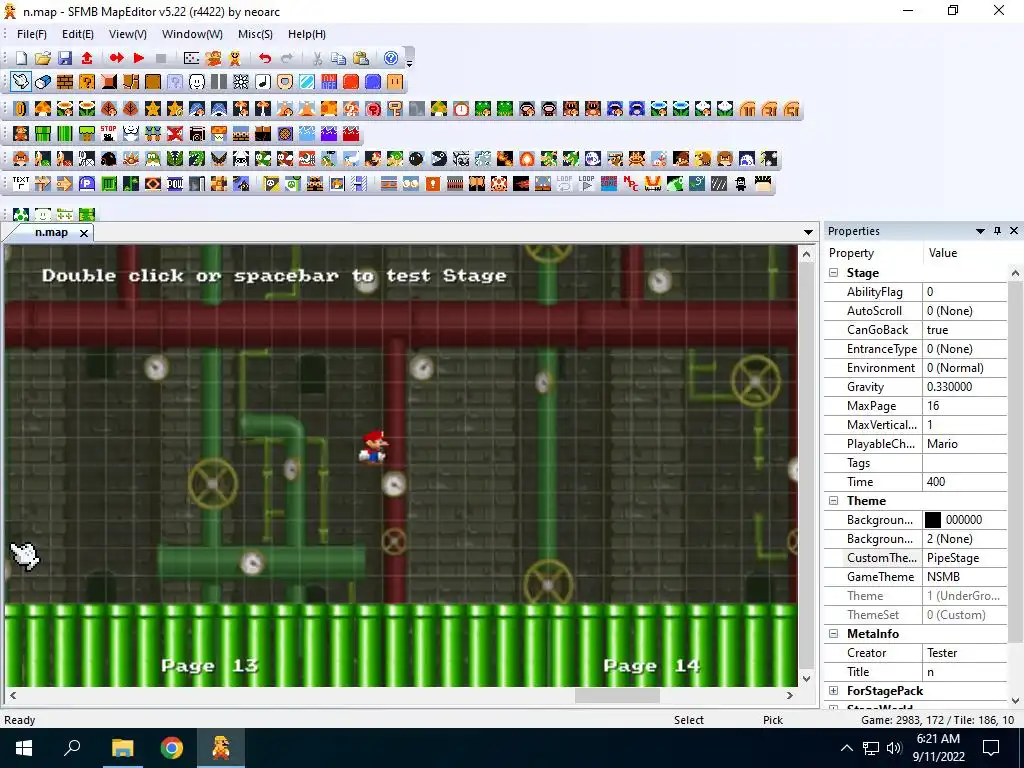Select the Yoshi egg icon

click(21, 214)
